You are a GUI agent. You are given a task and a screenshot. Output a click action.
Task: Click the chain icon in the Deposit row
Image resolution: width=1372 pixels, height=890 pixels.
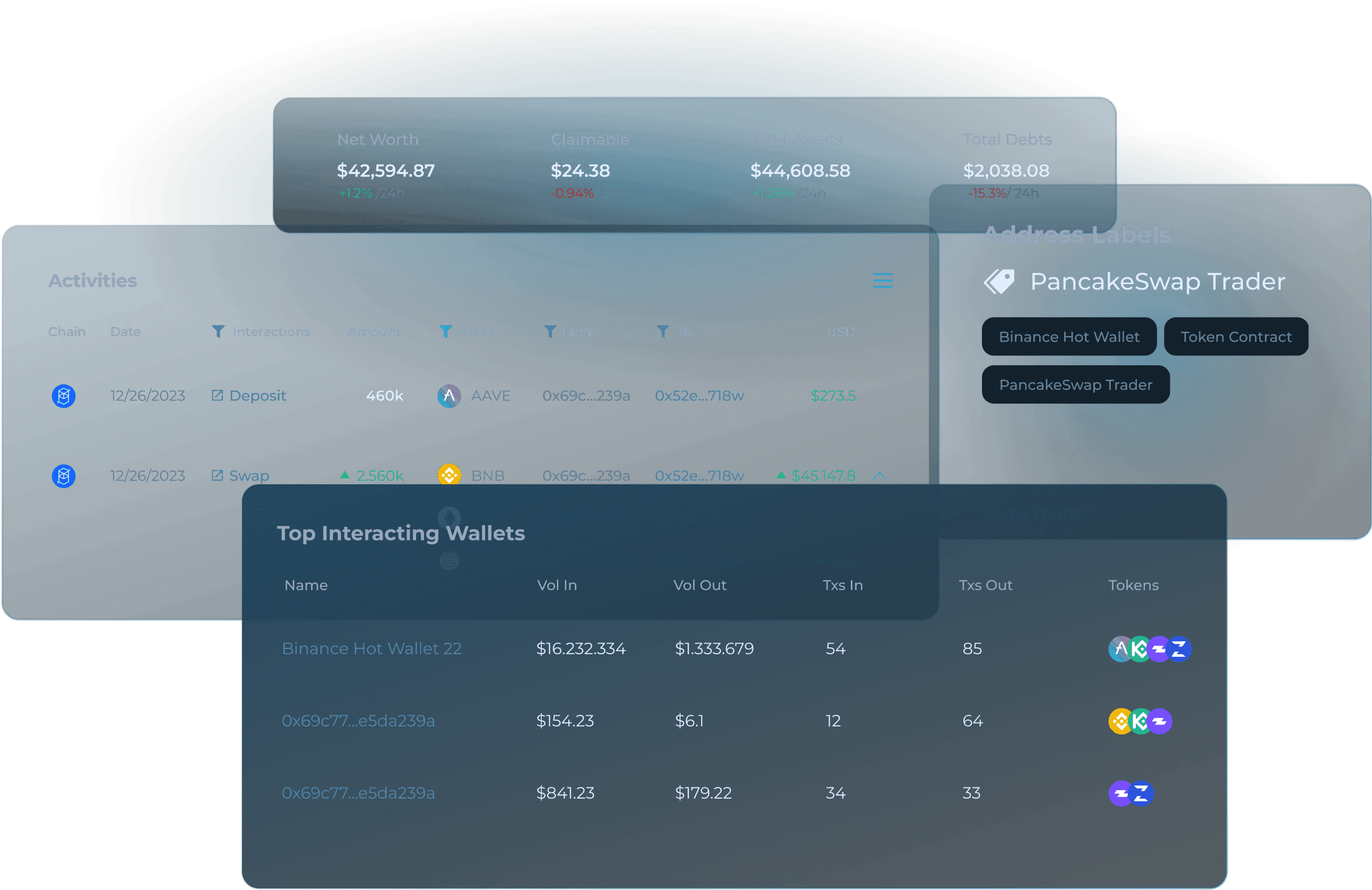click(x=63, y=396)
